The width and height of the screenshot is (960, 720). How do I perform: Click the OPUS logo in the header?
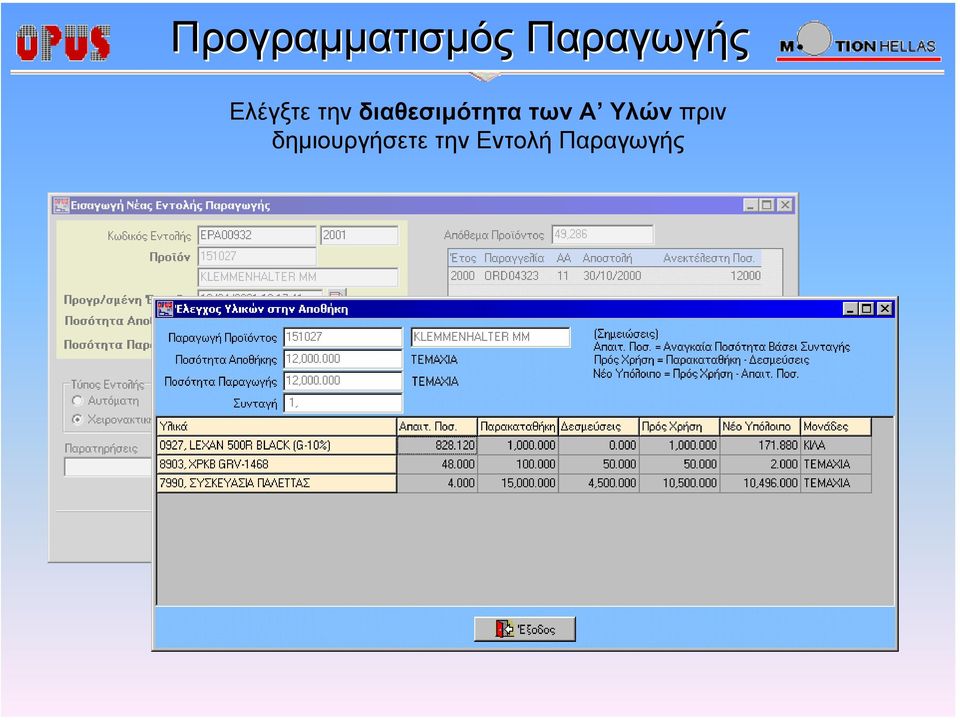pos(63,42)
